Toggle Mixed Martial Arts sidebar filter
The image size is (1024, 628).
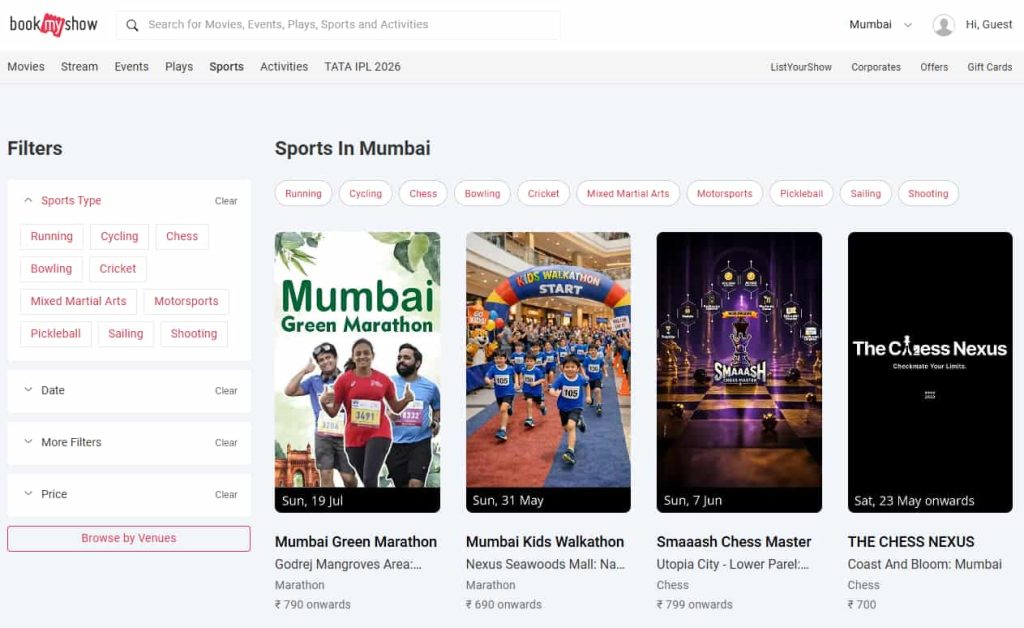[x=78, y=301]
